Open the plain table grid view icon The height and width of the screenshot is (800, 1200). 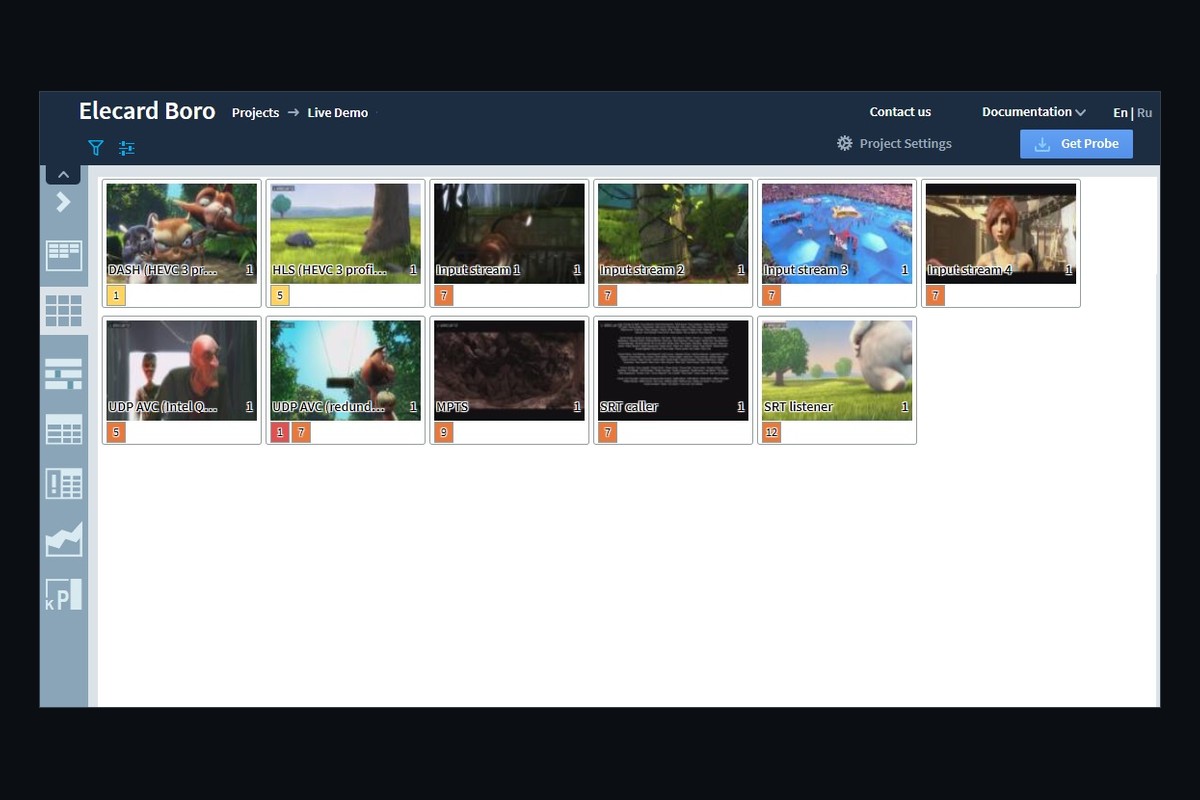[64, 429]
